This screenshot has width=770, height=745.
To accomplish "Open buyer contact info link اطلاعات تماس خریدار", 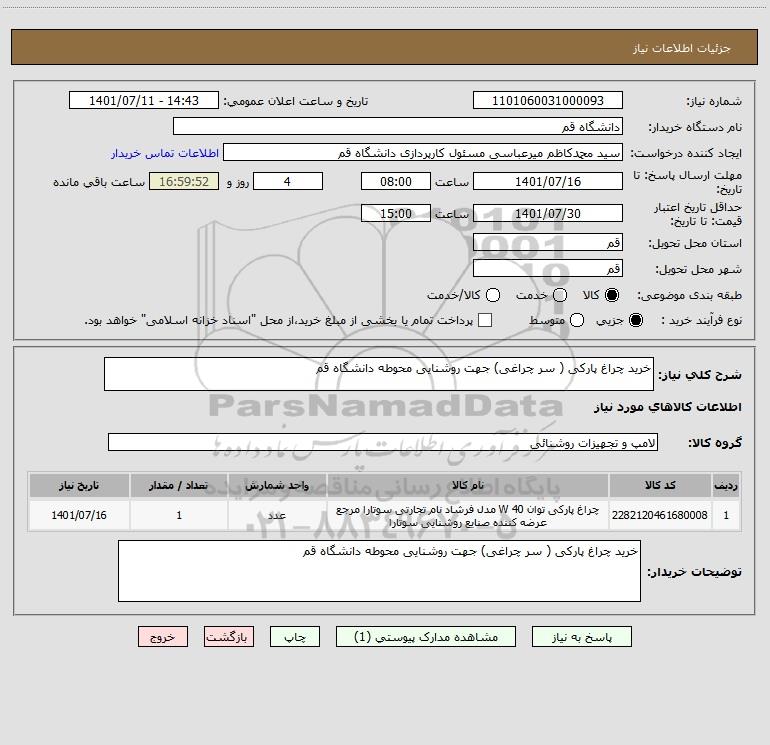I will coord(165,153).
